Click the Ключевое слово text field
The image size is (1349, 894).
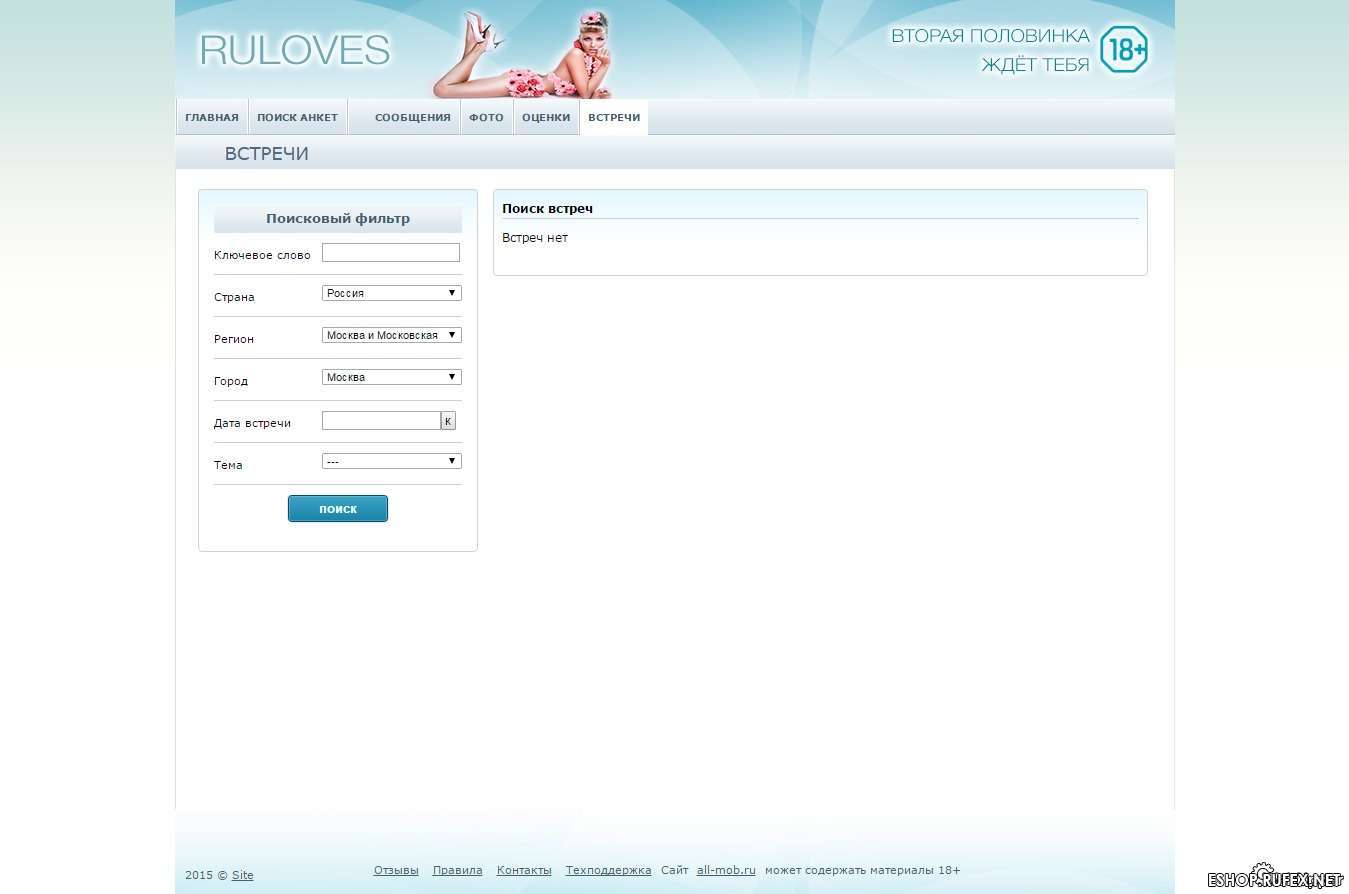(390, 253)
